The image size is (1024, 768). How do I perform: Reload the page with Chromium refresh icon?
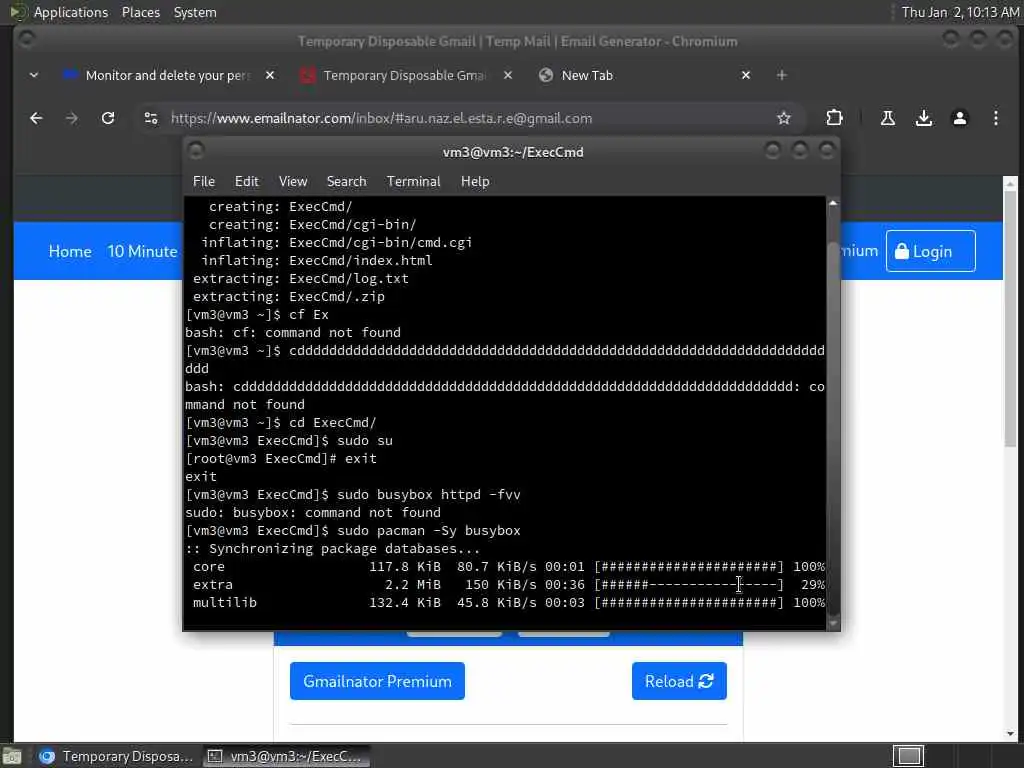pos(108,118)
